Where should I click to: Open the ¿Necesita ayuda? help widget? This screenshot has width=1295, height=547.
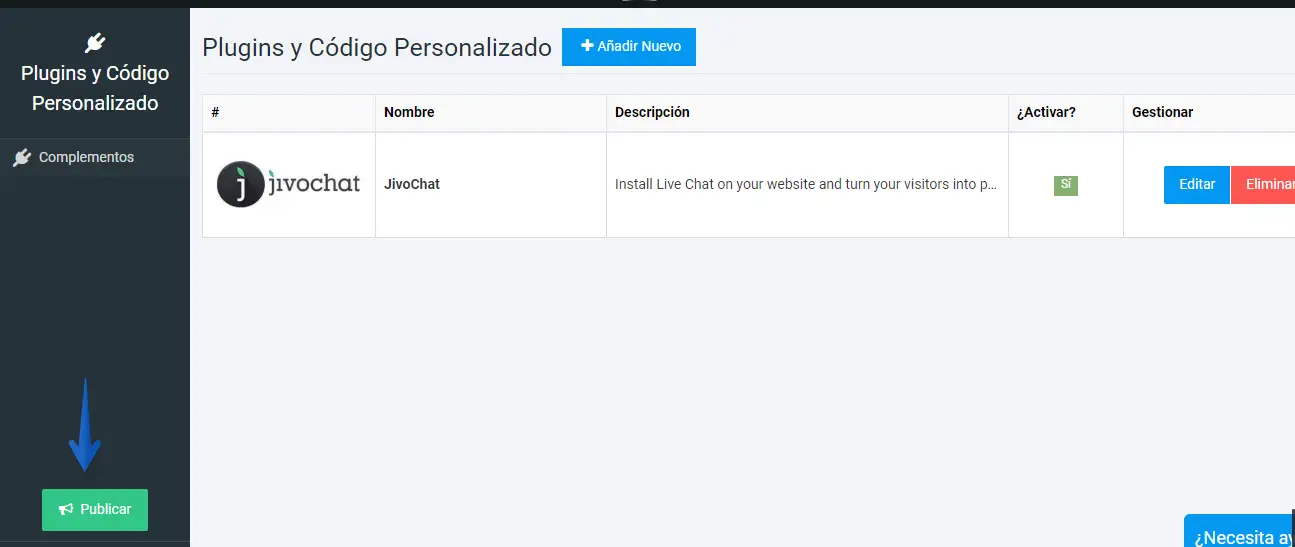[1242, 535]
